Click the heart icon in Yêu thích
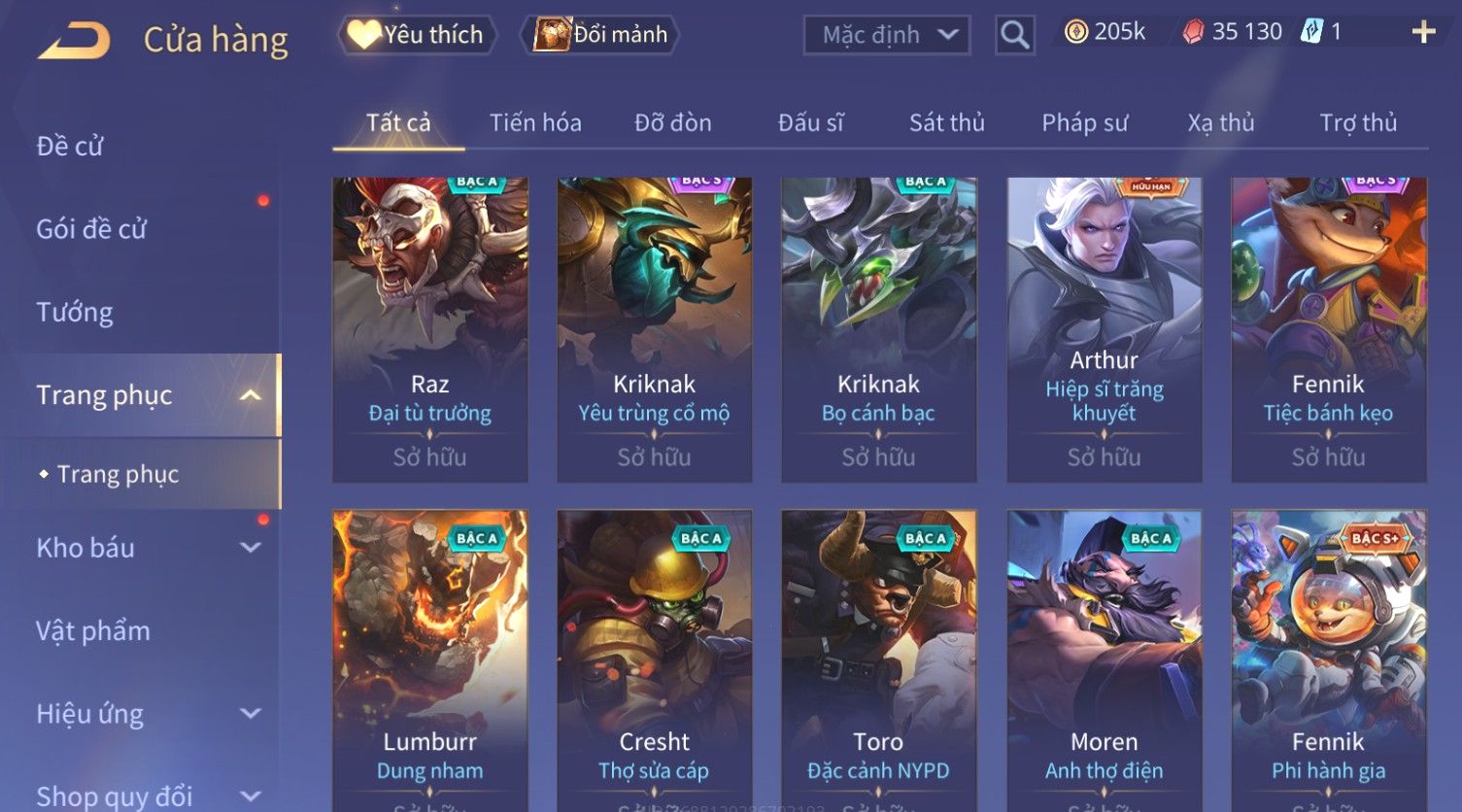 point(363,35)
